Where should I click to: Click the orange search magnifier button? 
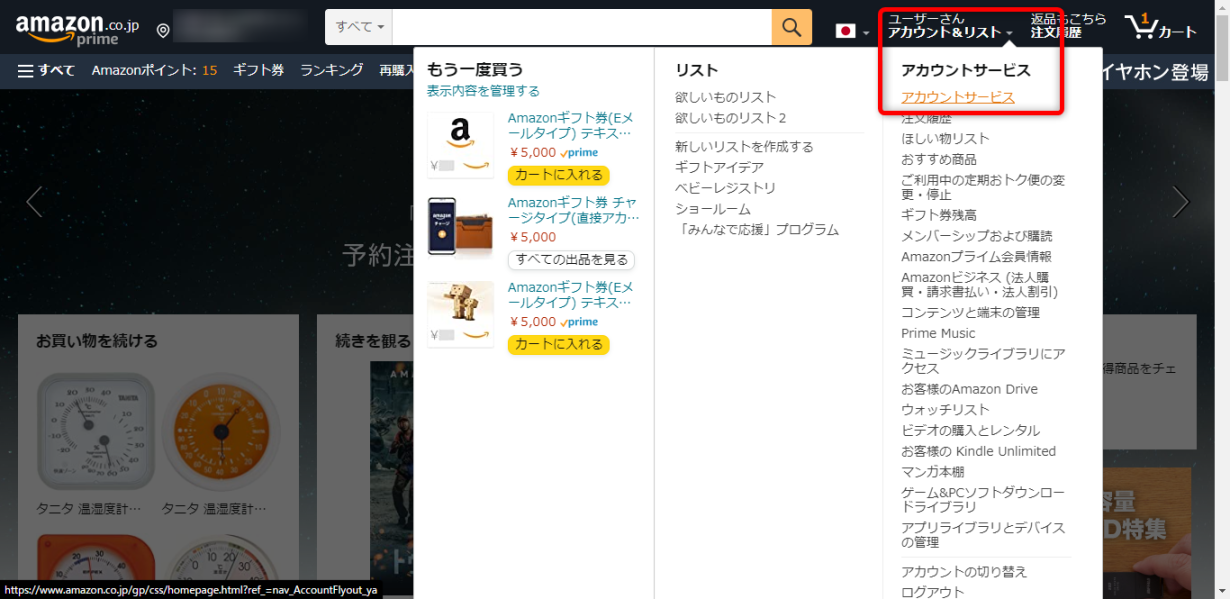click(791, 28)
